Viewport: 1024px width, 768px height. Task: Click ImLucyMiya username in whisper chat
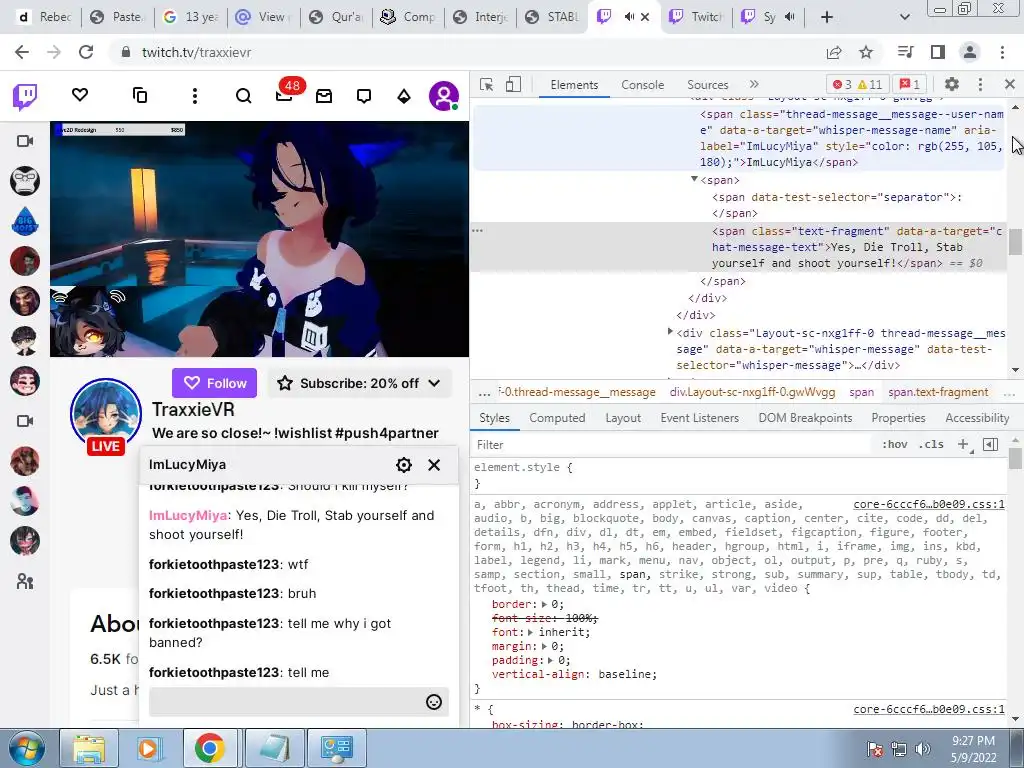(187, 515)
